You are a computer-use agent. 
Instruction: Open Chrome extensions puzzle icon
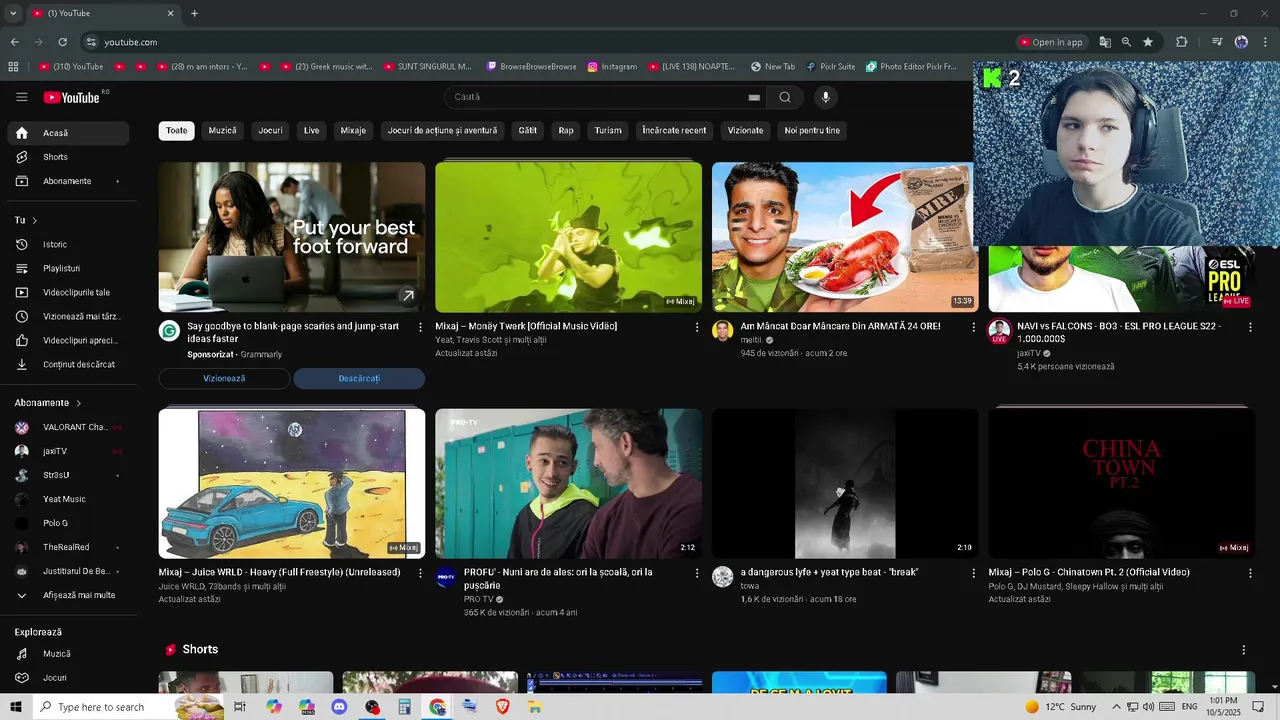1181,42
